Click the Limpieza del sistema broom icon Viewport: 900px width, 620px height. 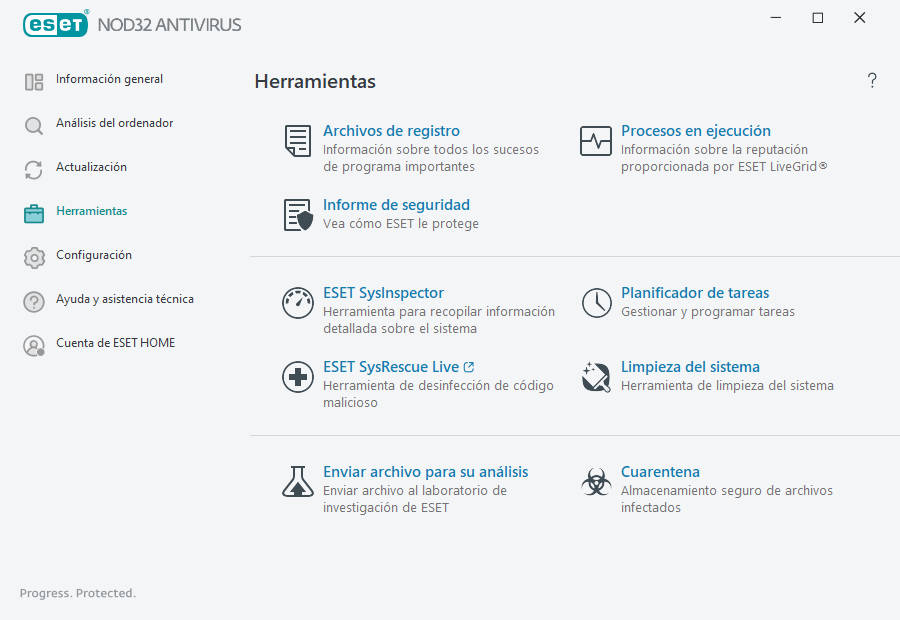(x=596, y=377)
